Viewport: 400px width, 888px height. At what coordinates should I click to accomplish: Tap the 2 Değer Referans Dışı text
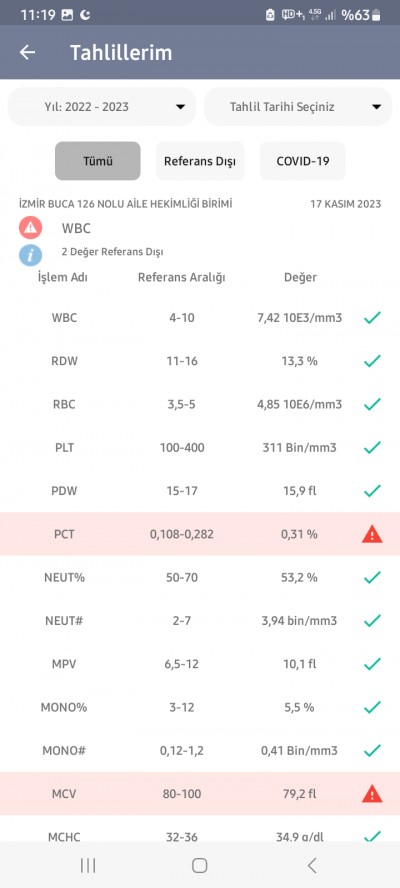(x=112, y=252)
